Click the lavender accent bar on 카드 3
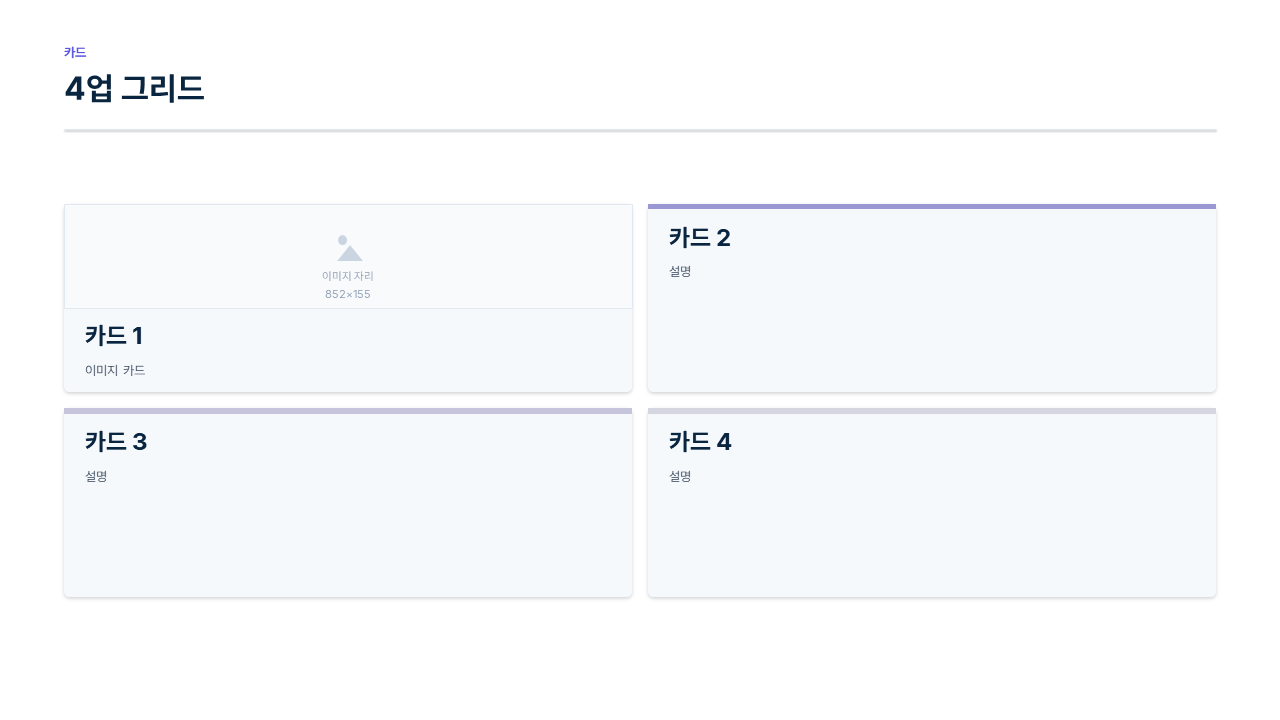The image size is (1280, 720). click(348, 411)
